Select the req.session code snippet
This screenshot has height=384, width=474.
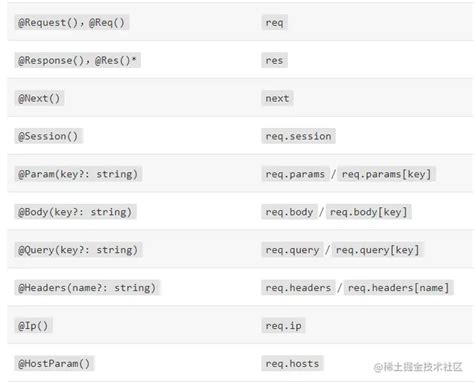298,136
